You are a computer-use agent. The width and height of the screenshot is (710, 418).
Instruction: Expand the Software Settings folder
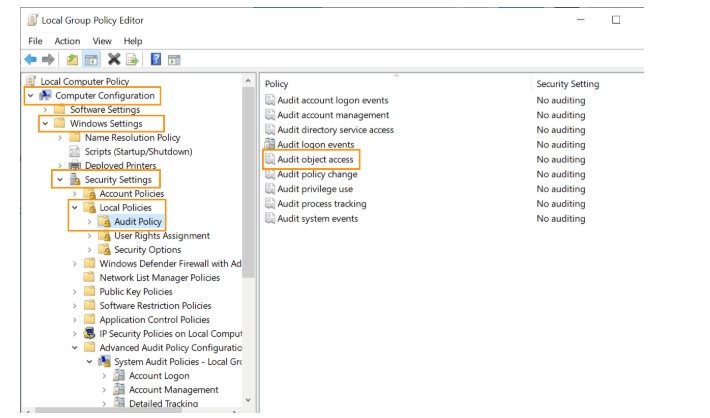click(x=45, y=110)
